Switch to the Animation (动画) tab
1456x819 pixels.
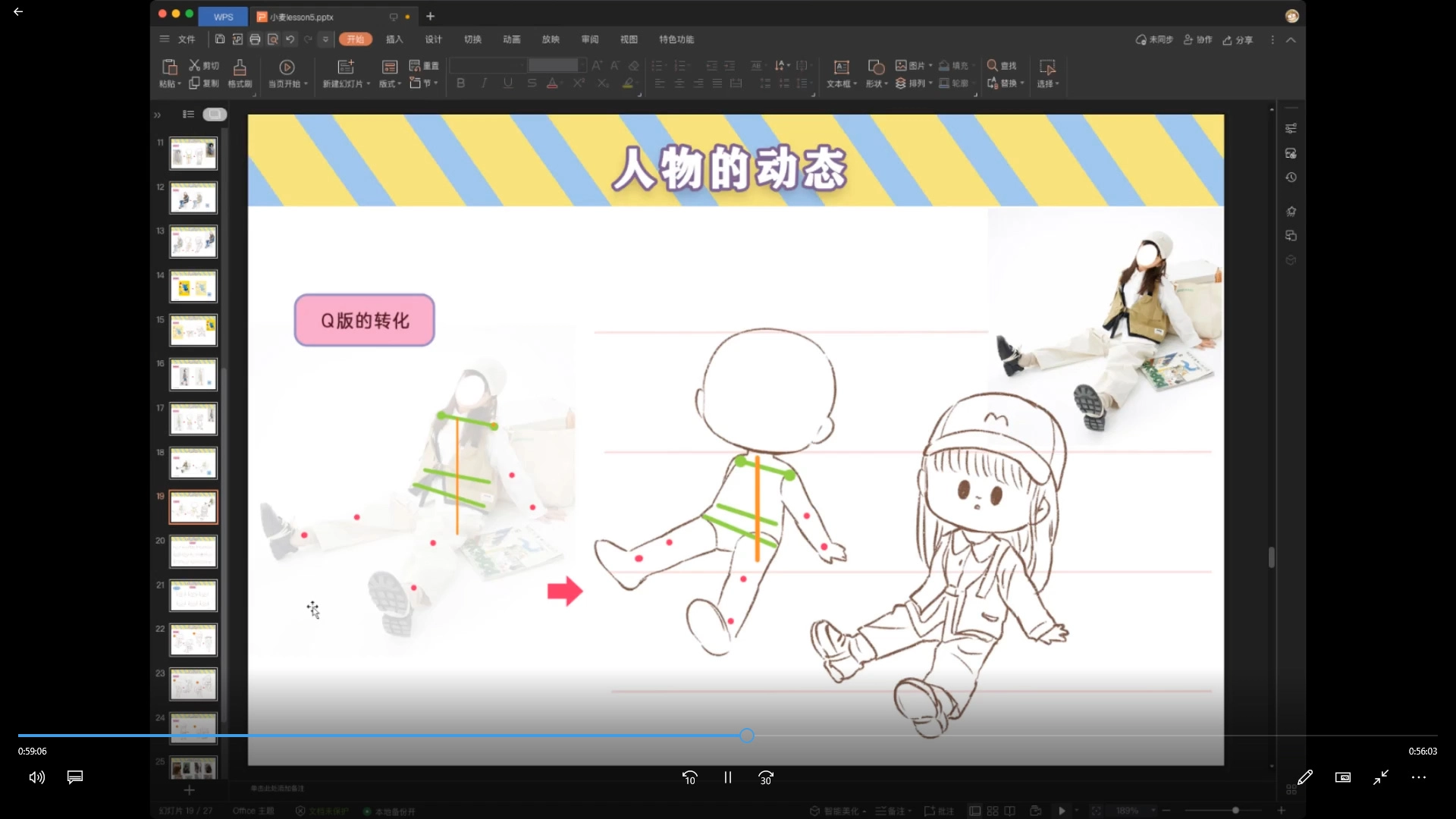click(512, 39)
